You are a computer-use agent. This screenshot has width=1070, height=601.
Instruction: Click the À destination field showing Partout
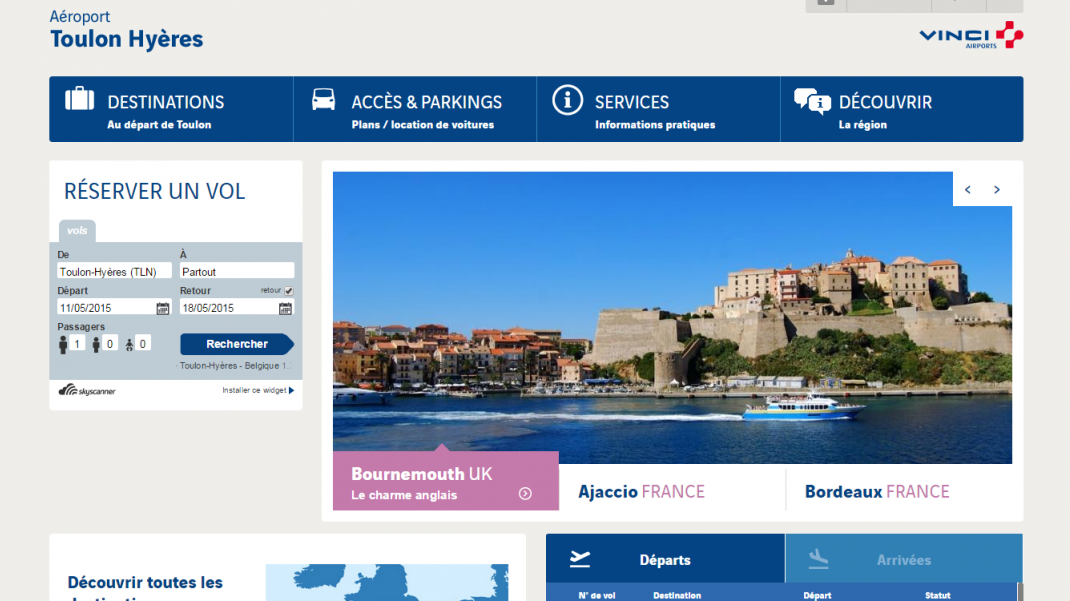pyautogui.click(x=237, y=271)
